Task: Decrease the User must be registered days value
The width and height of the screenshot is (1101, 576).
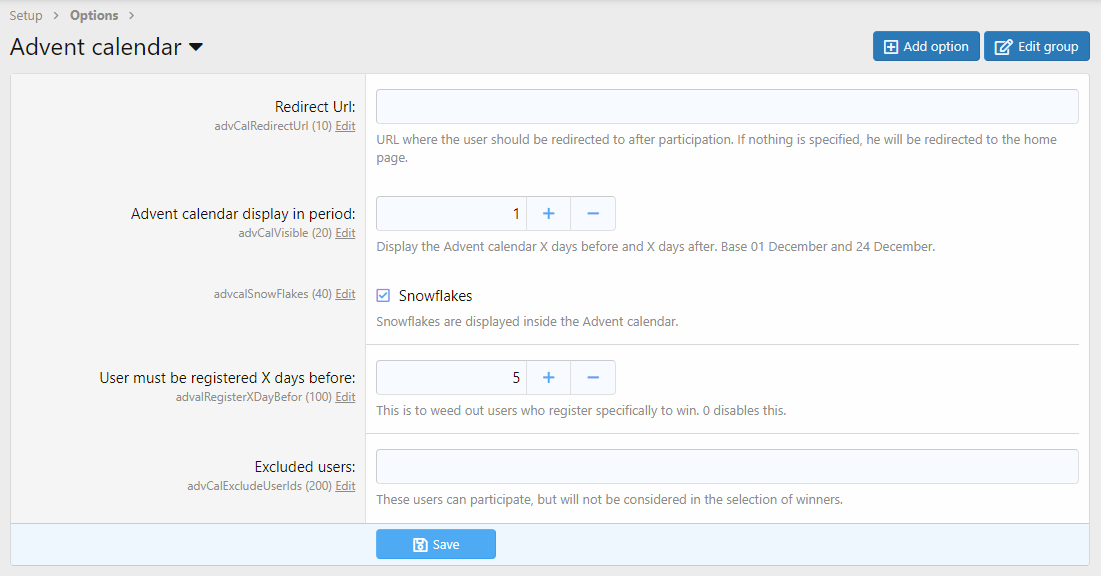Action: pyautogui.click(x=593, y=378)
